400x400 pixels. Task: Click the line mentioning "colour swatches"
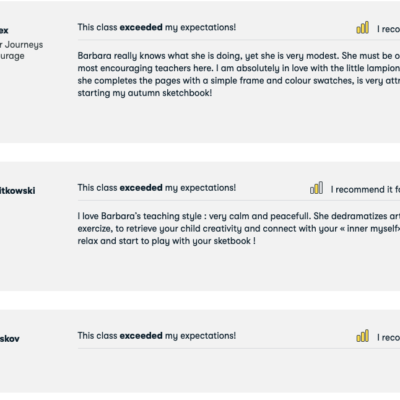click(239, 81)
